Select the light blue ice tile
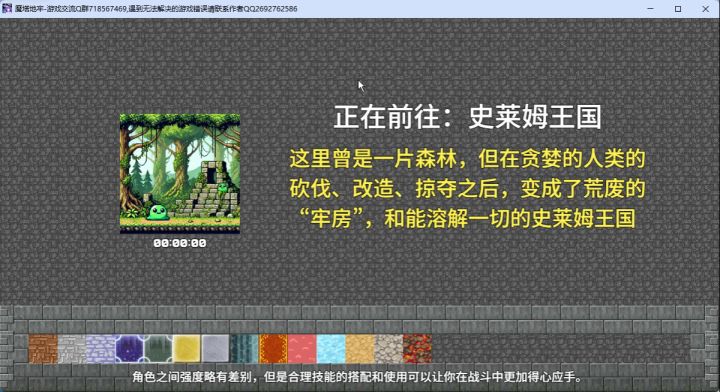The image size is (720, 392). 331,349
